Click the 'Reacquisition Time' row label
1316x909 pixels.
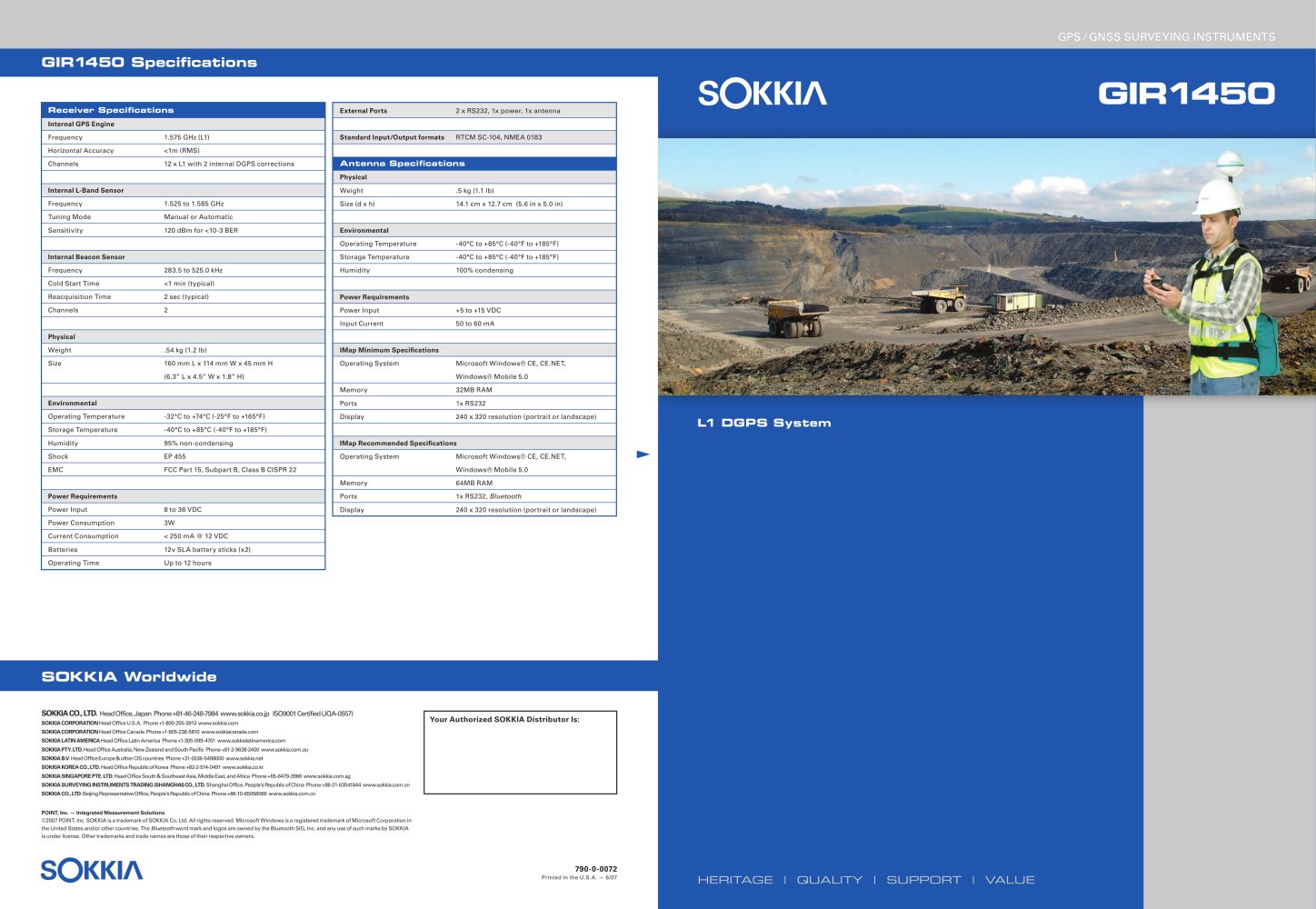point(79,296)
